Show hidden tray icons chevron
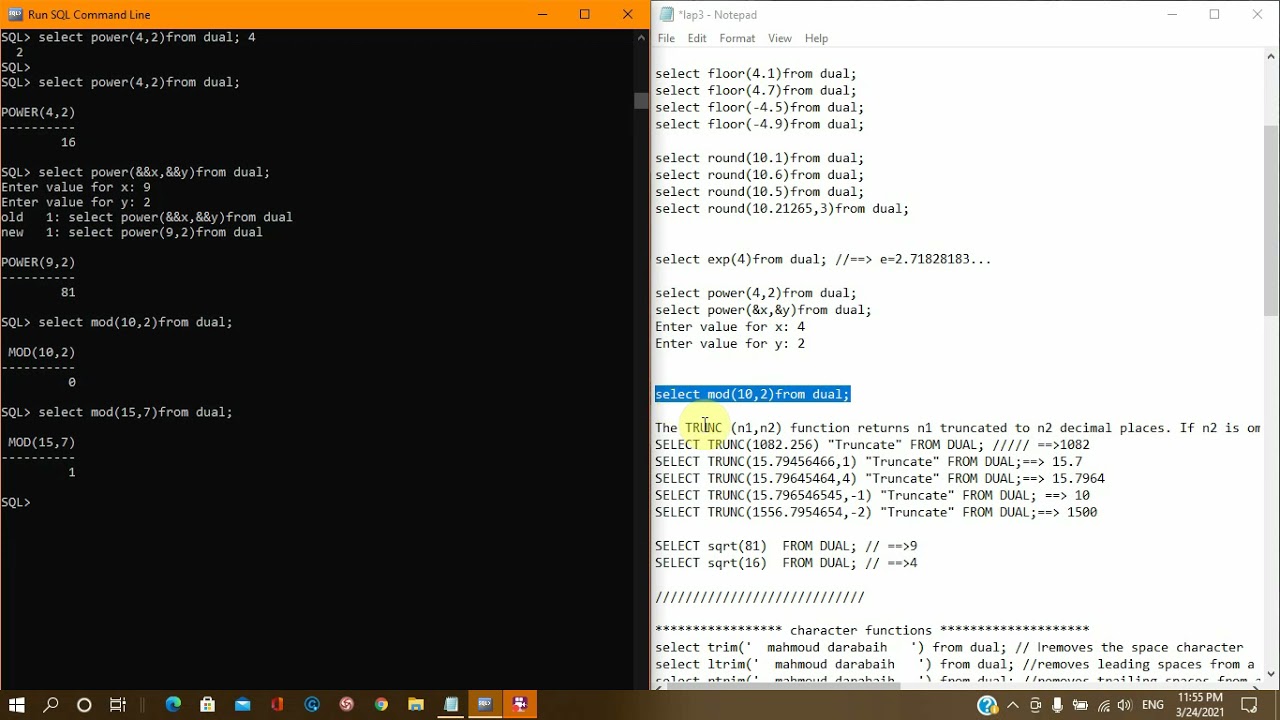Screen dimensions: 1280x720 pyautogui.click(x=1014, y=706)
